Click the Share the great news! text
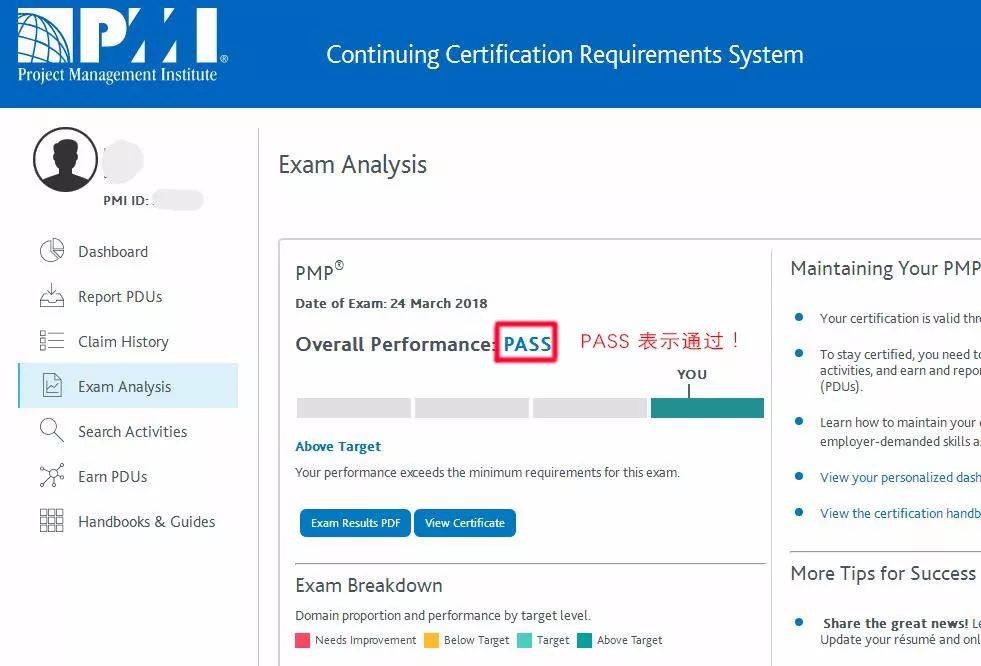This screenshot has width=981, height=666. pyautogui.click(x=895, y=623)
